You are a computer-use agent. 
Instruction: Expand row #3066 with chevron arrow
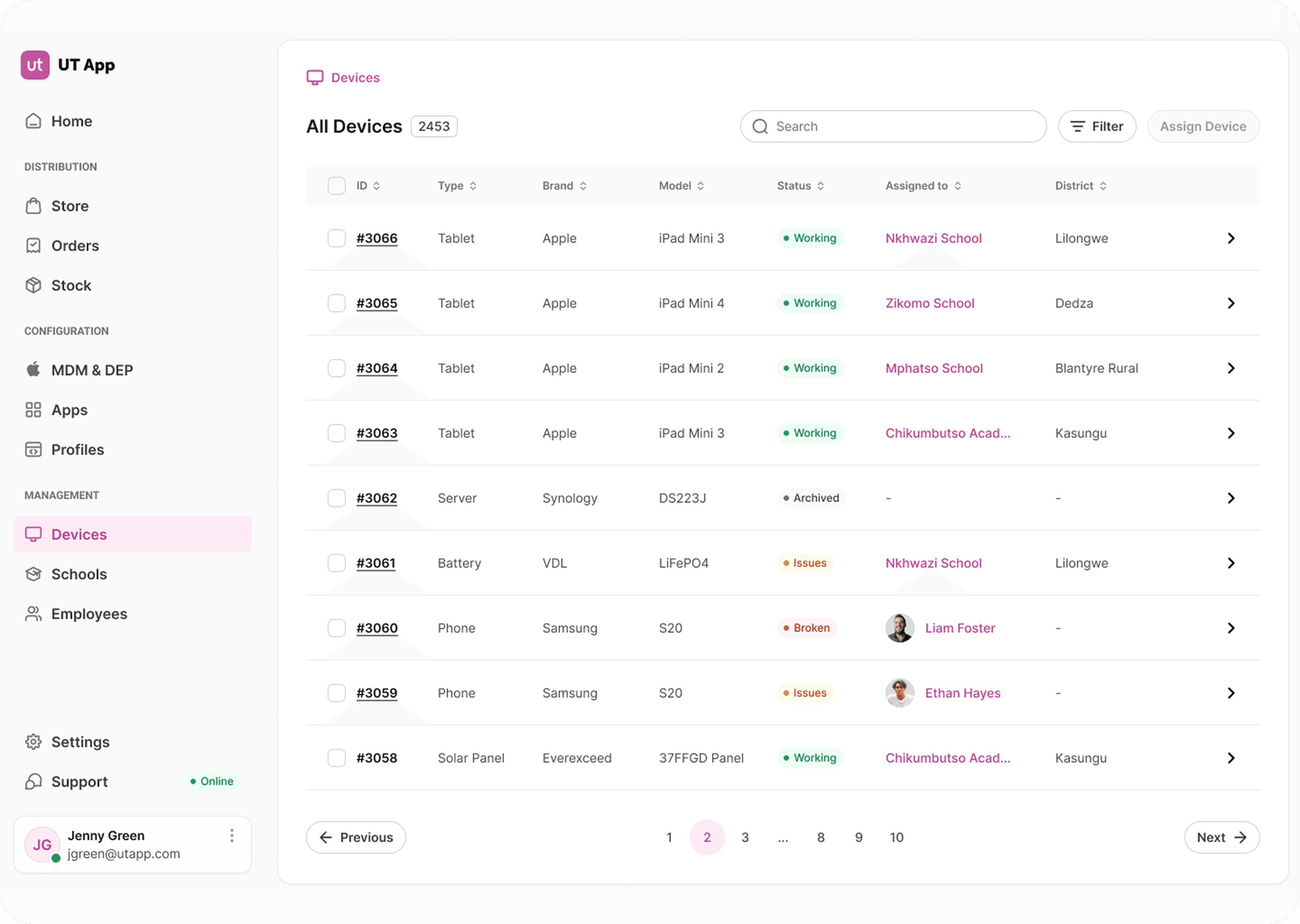pos(1231,238)
